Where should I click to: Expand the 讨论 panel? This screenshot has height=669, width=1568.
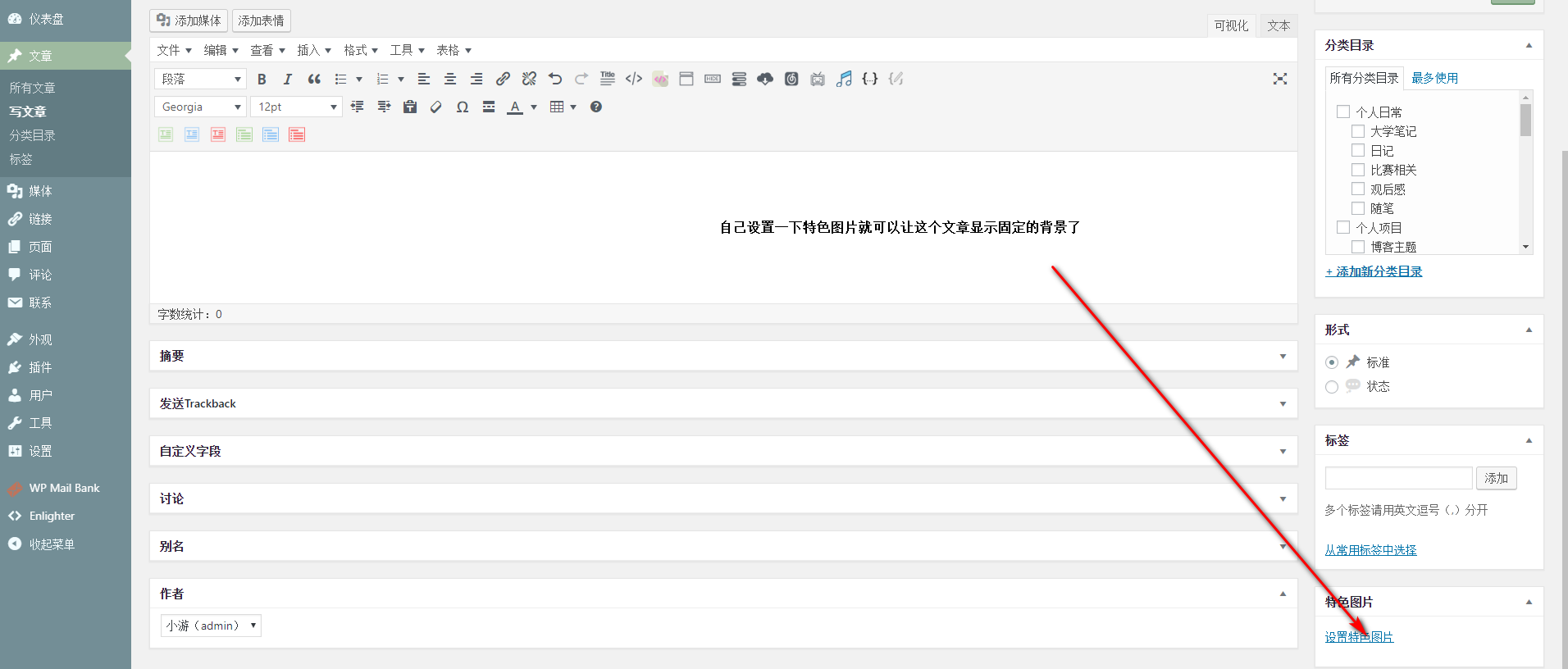coord(1283,498)
